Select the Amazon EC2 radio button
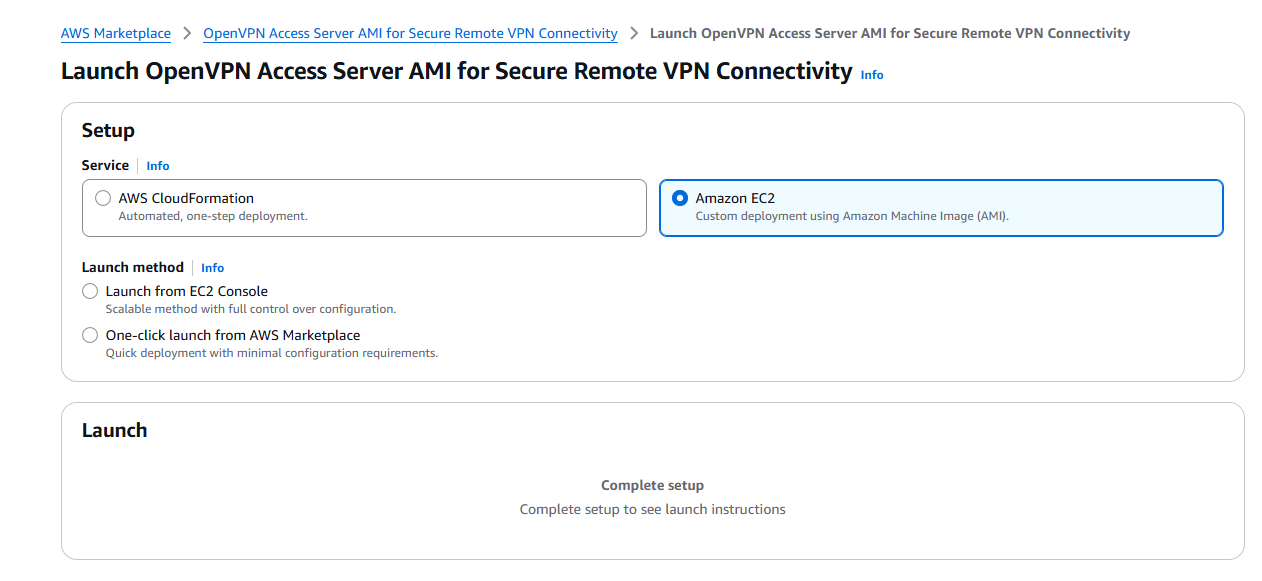The width and height of the screenshot is (1262, 581). coord(680,198)
